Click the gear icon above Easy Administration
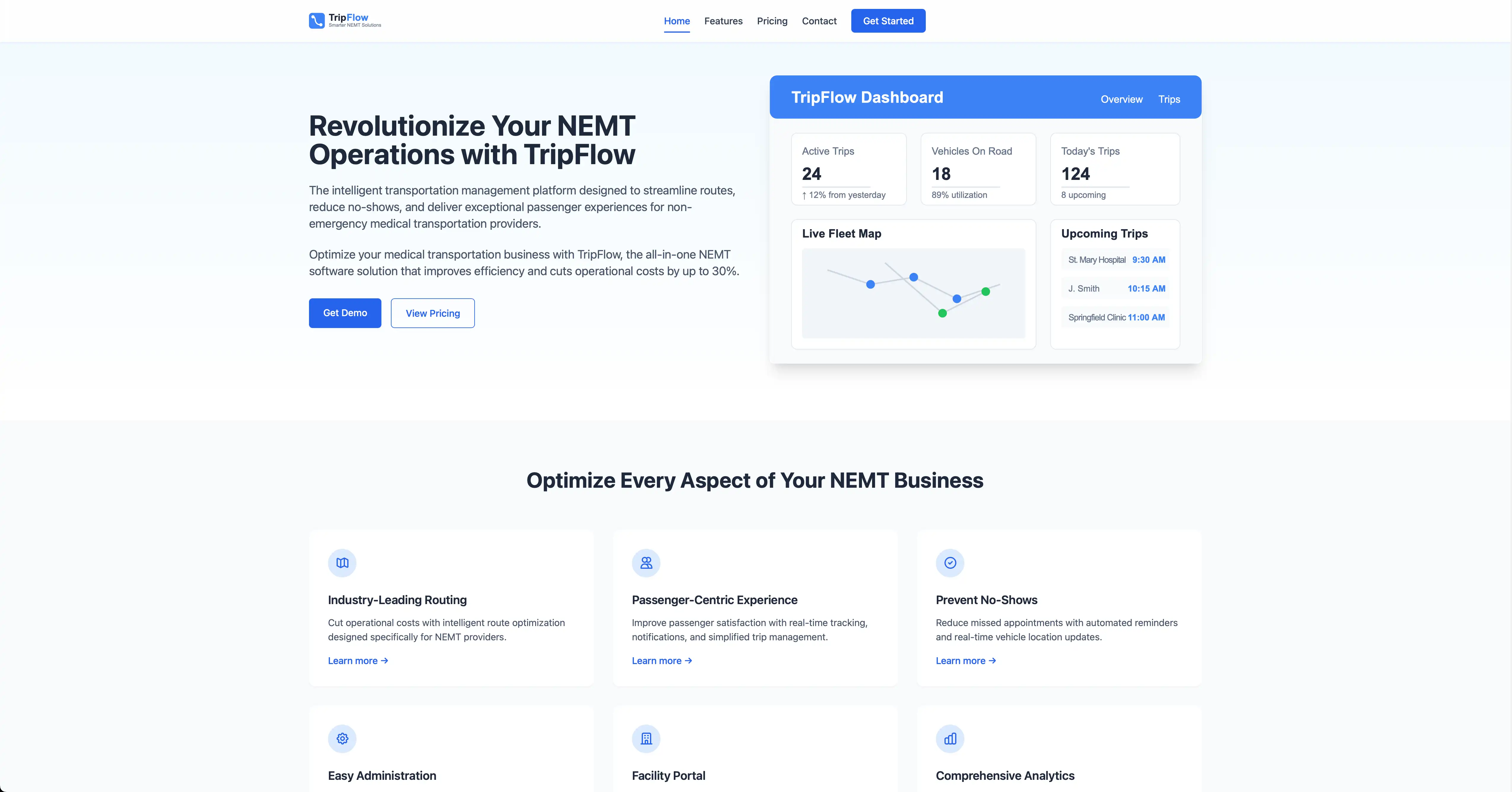 tap(342, 739)
